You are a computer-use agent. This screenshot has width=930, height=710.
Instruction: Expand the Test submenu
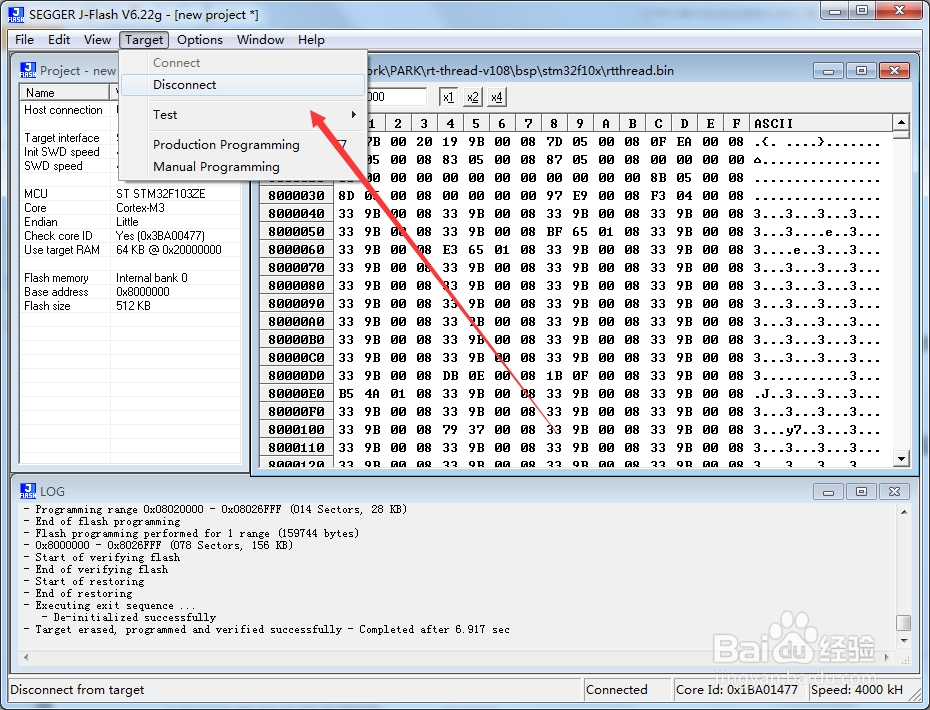click(243, 114)
